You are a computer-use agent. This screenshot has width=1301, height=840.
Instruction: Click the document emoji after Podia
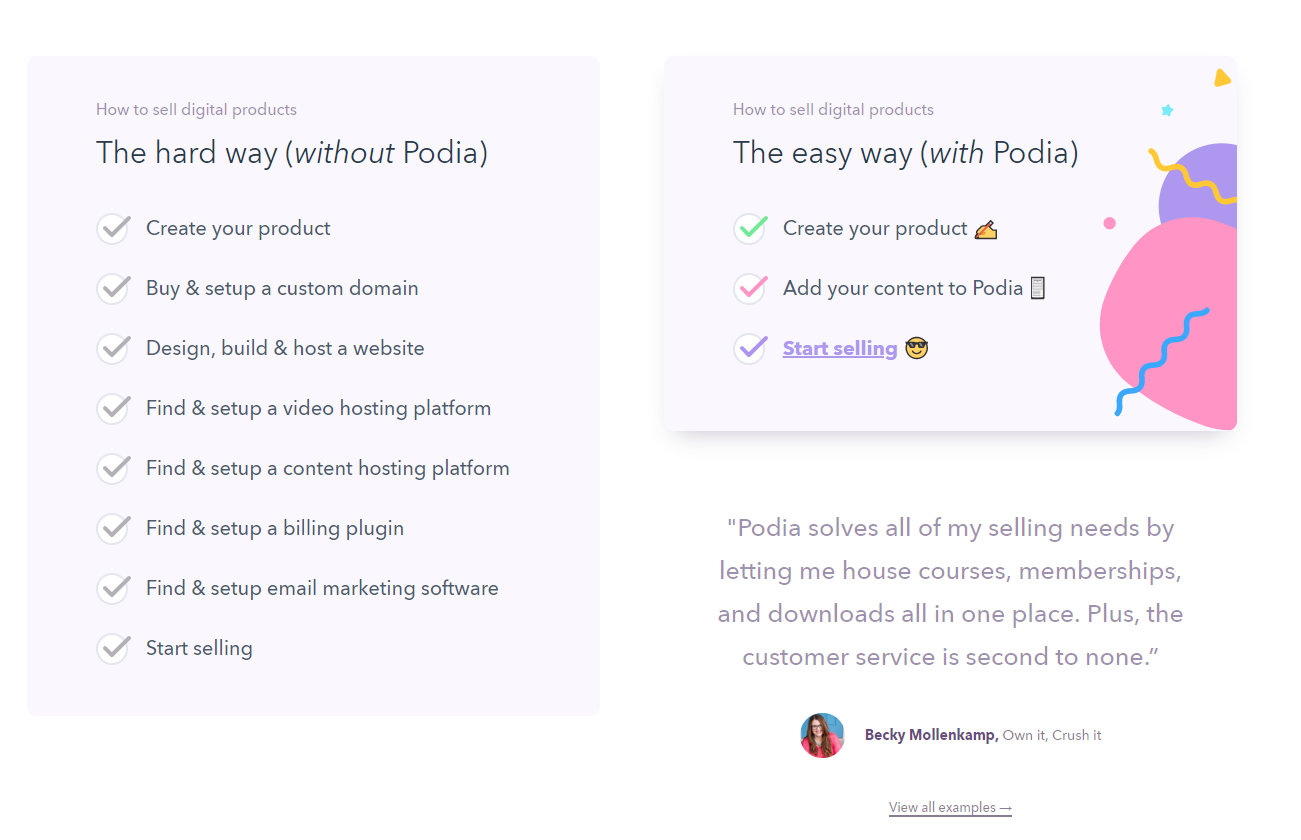tap(1038, 288)
